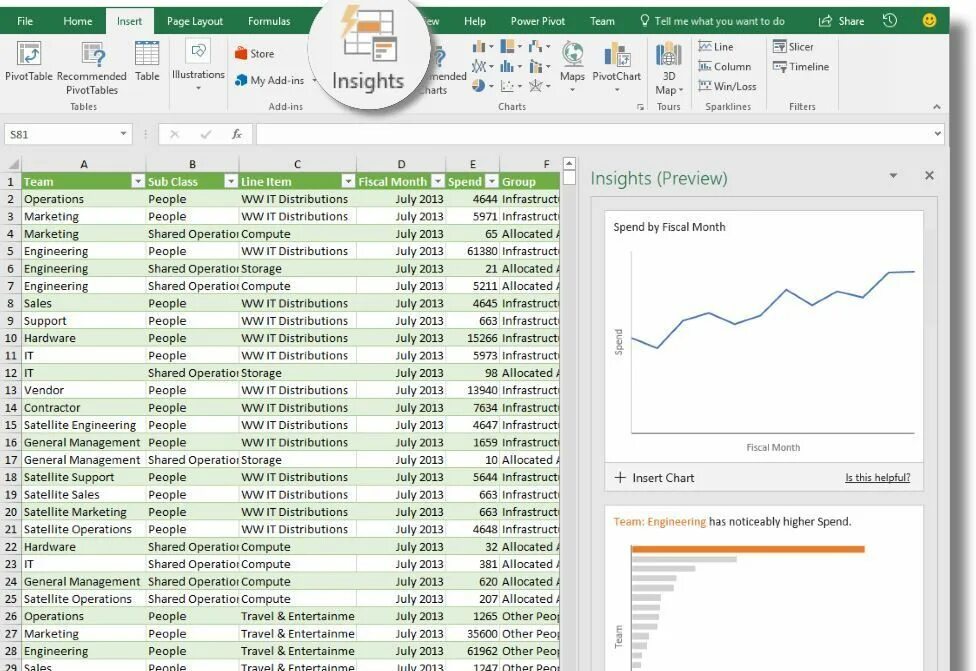Open My Add-ins
This screenshot has height=671, width=976.
[270, 80]
